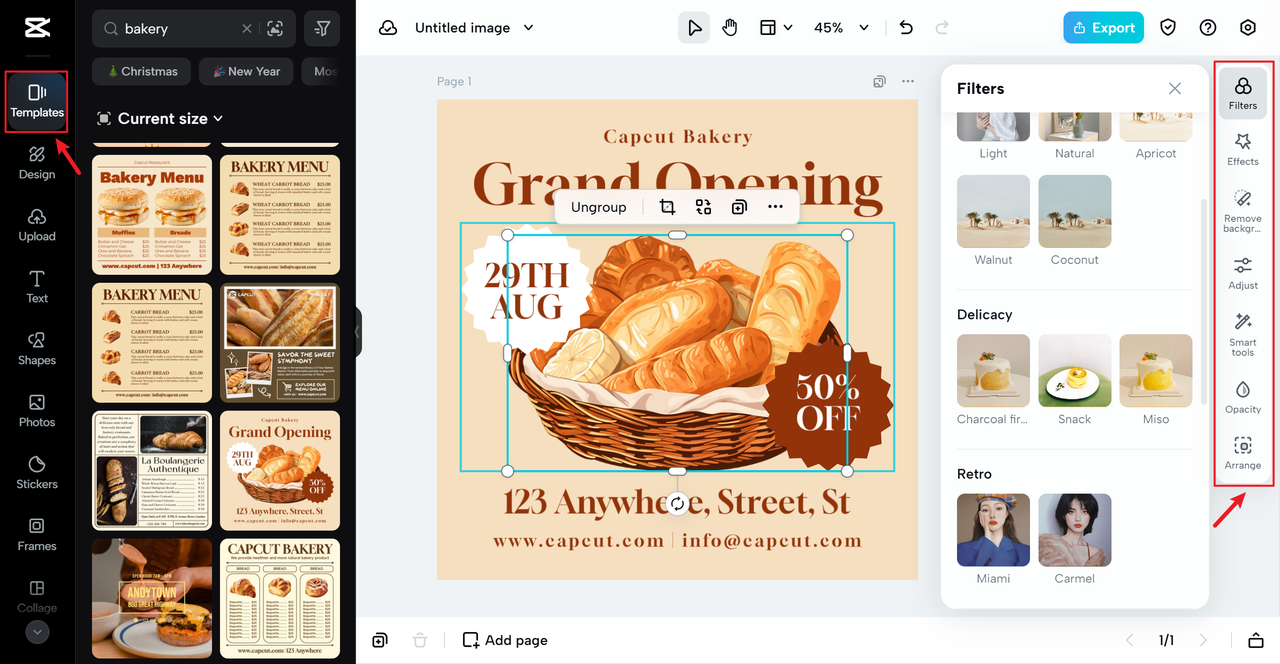Image resolution: width=1280 pixels, height=664 pixels.
Task: Open the Smart tools panel
Action: click(x=1243, y=334)
